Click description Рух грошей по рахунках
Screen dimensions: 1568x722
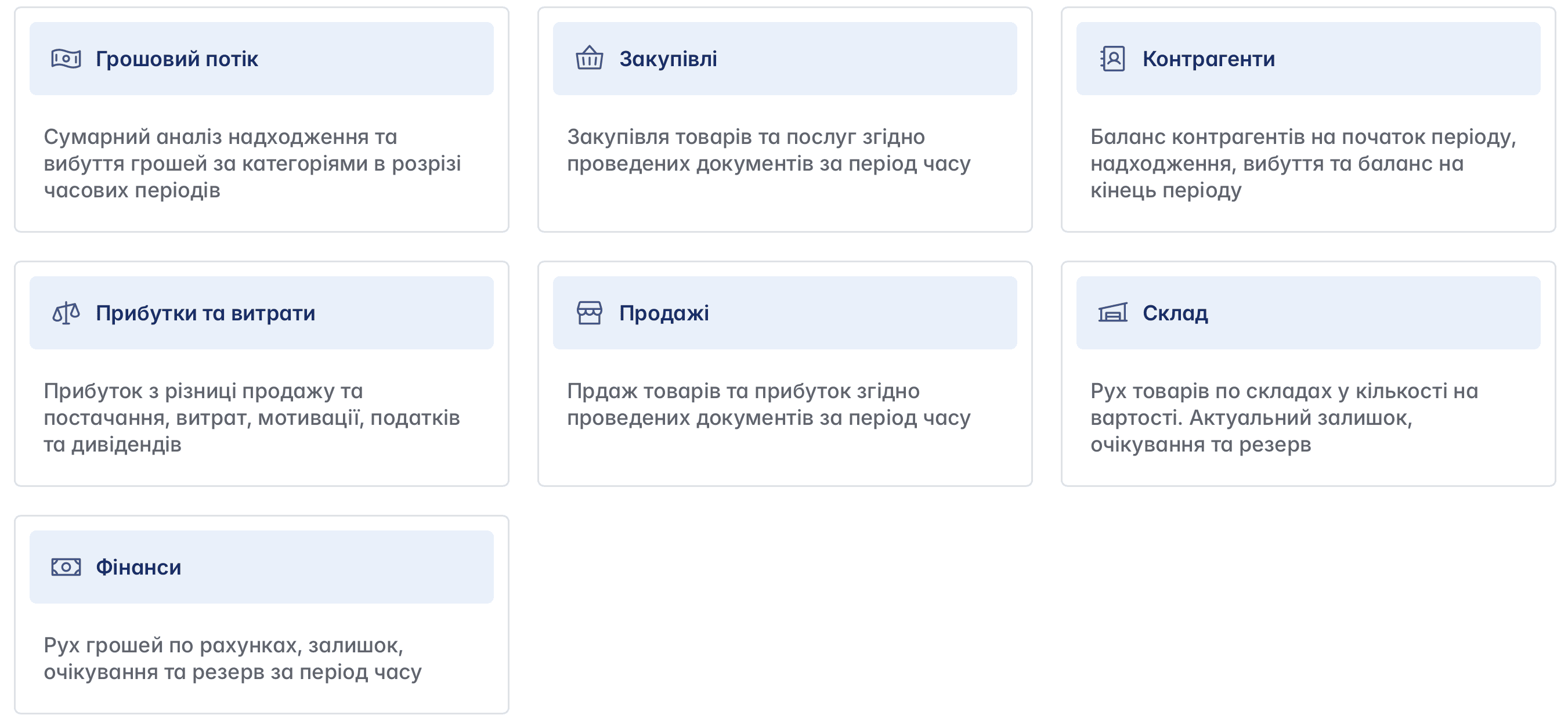tap(232, 658)
